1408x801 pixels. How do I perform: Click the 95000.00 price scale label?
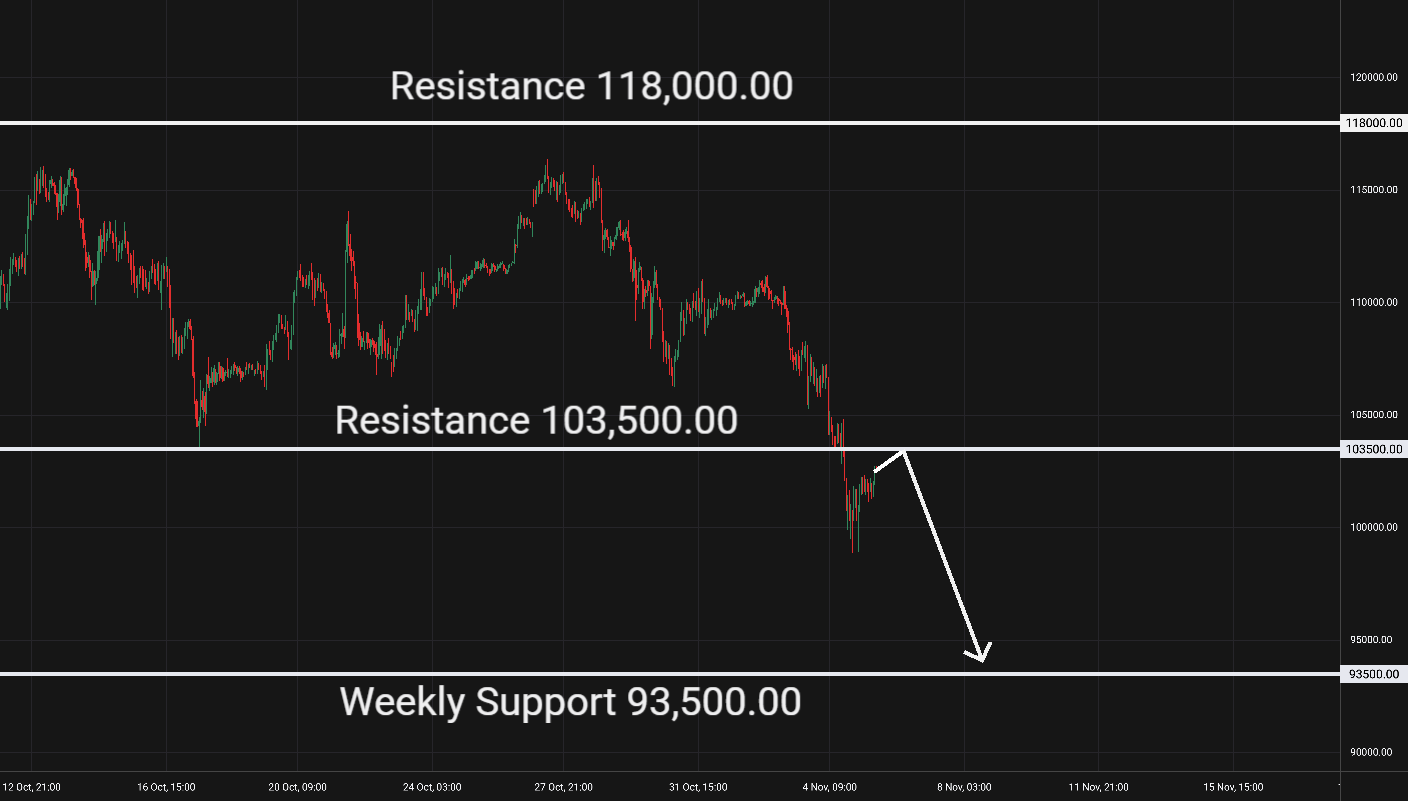point(1370,640)
